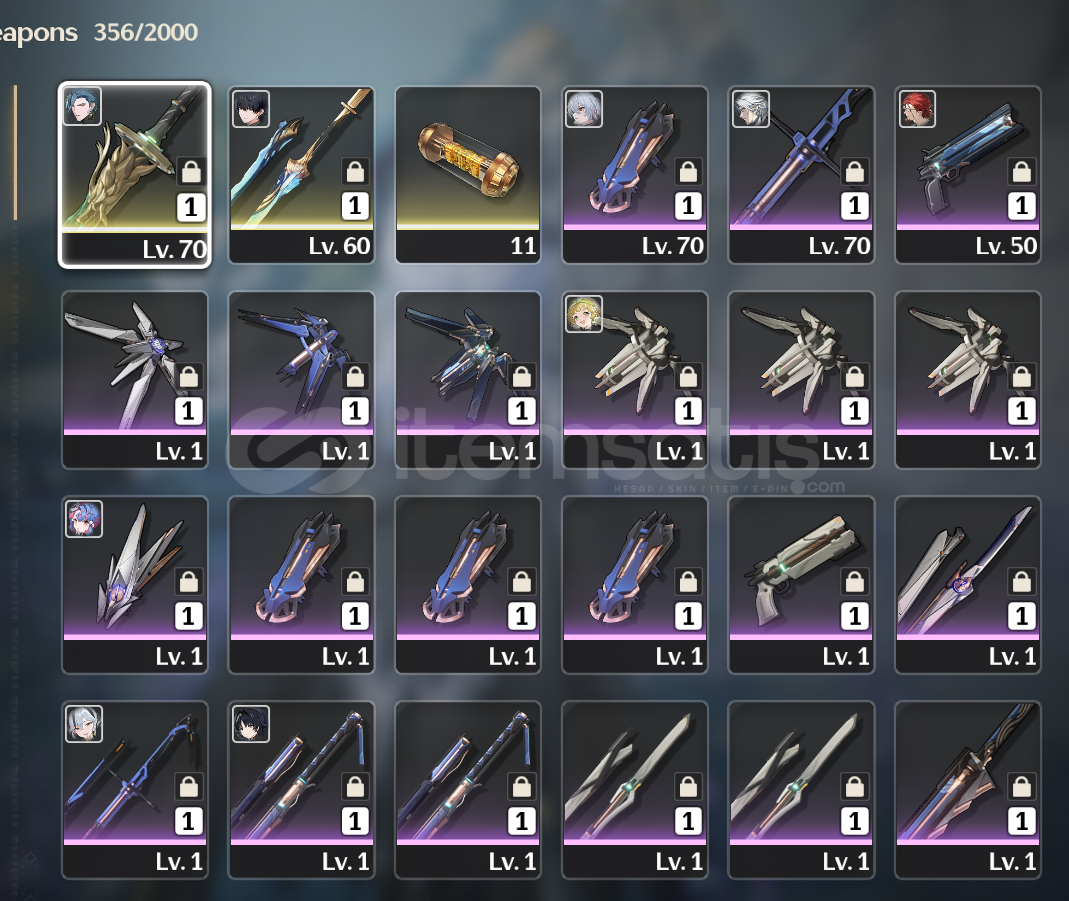Screen dimensions: 1069x901
Task: Select the last weapon in bottom row
Action: pos(967,790)
